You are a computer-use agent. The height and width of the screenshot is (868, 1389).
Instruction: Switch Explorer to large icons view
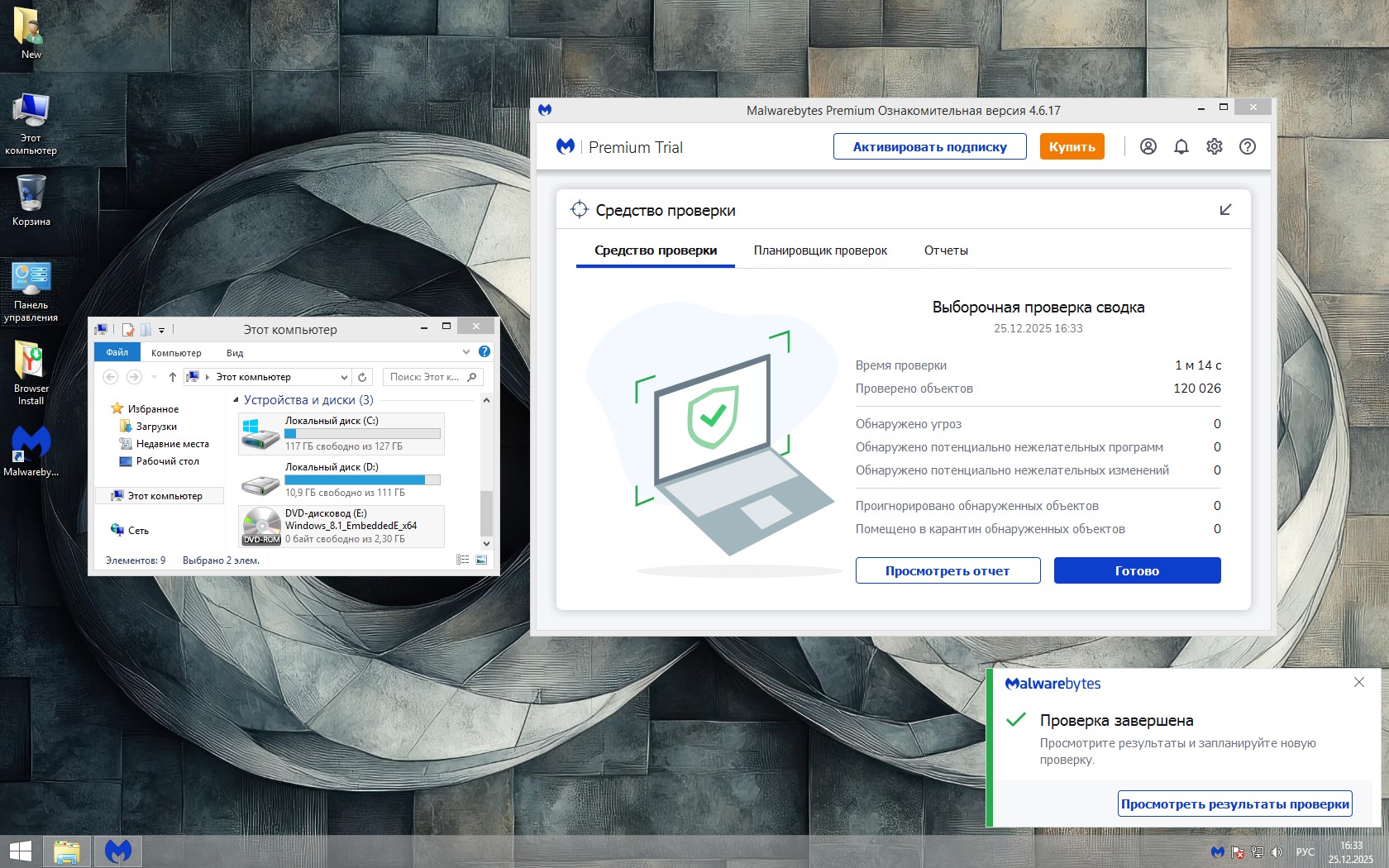coord(482,560)
